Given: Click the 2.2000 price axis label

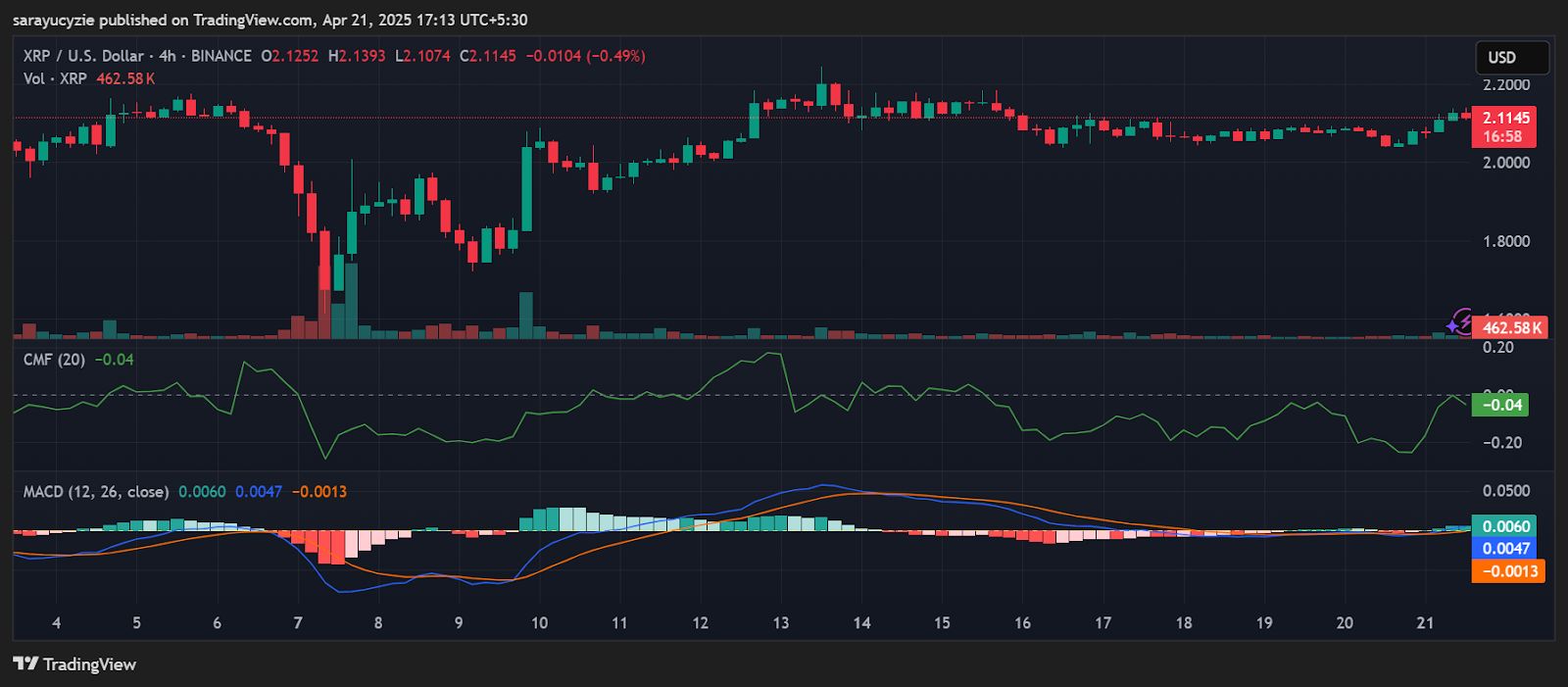Looking at the screenshot, I should coord(1506,85).
